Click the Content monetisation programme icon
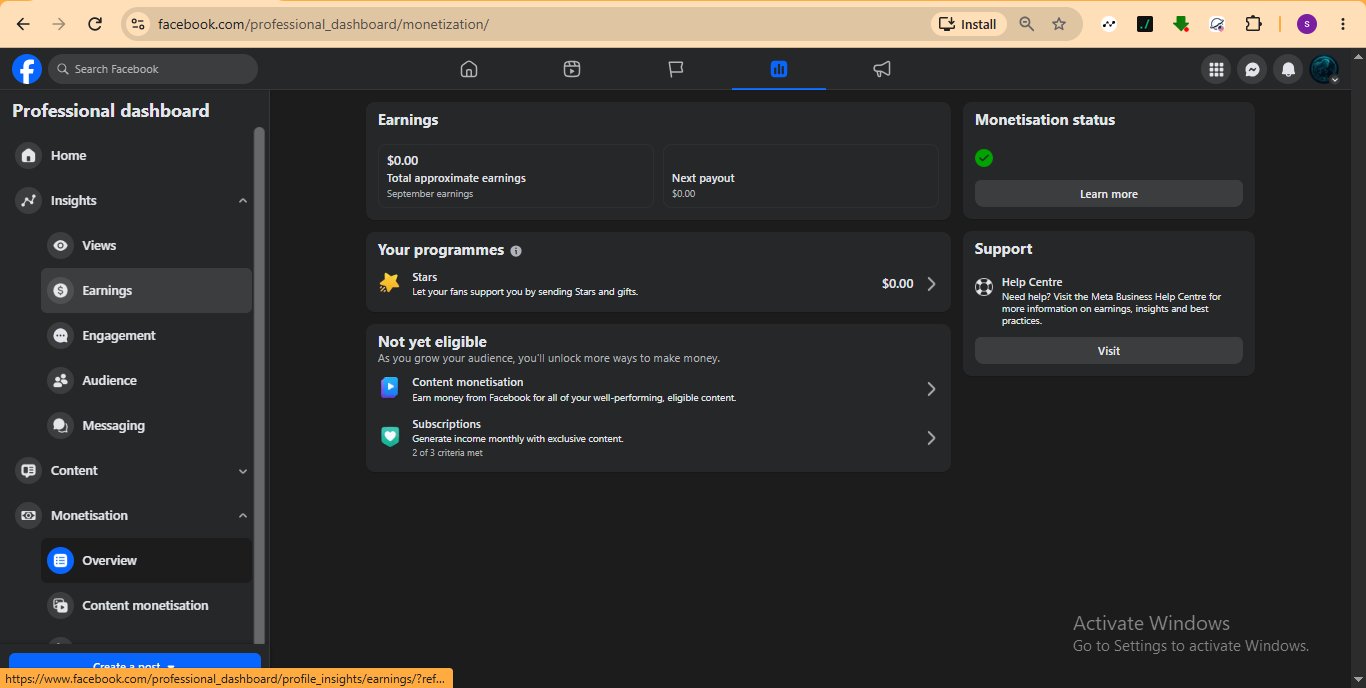The image size is (1366, 688). [389, 388]
